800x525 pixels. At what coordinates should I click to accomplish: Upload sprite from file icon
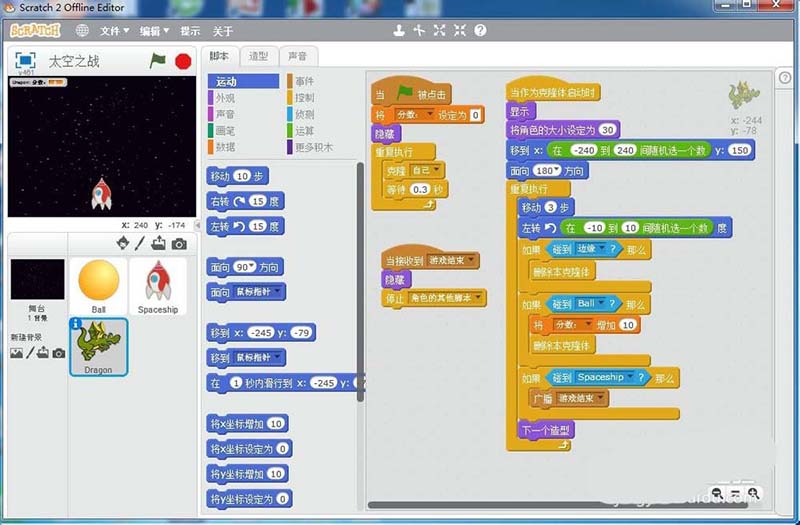click(158, 243)
